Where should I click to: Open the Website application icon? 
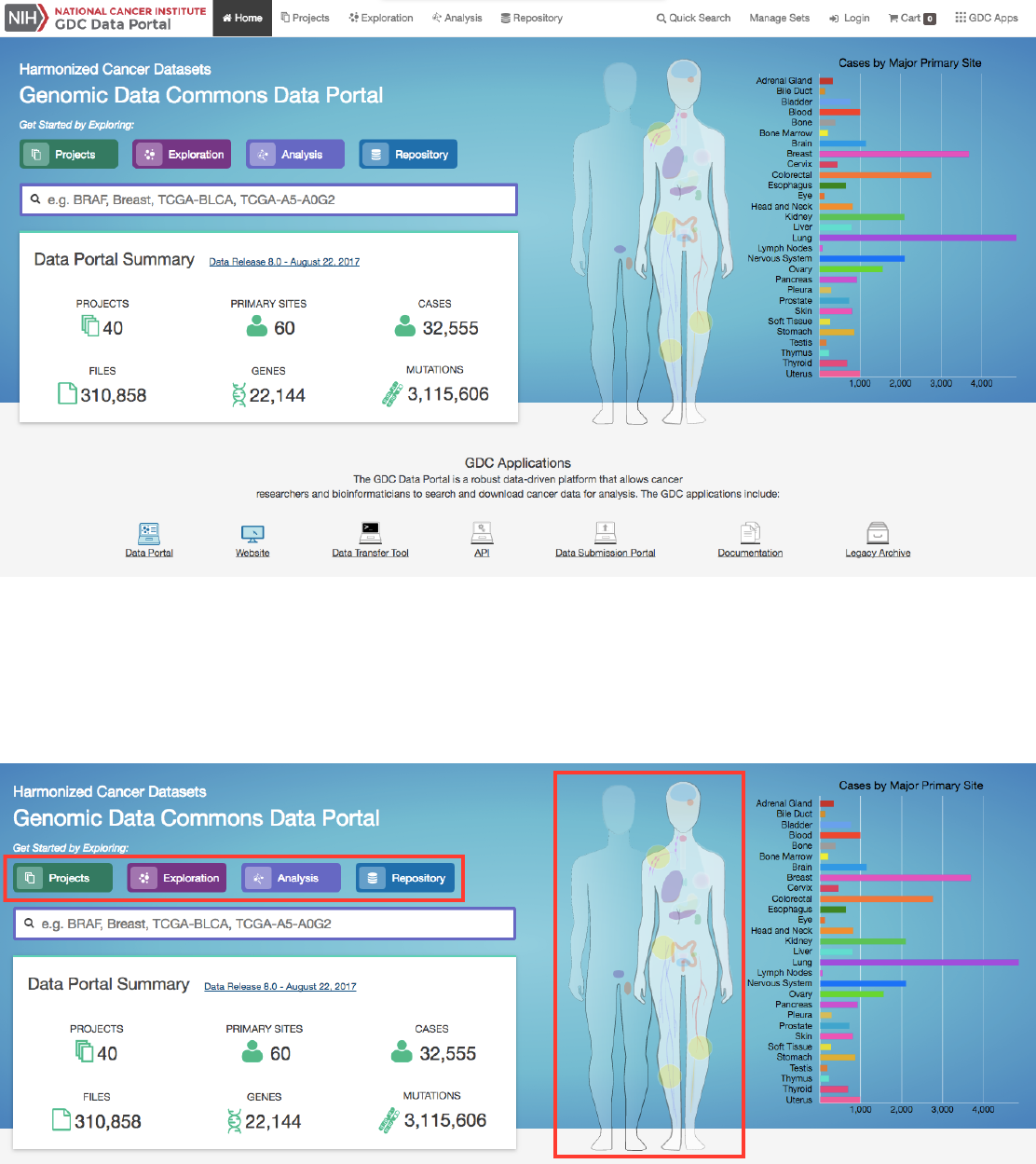pos(252,534)
